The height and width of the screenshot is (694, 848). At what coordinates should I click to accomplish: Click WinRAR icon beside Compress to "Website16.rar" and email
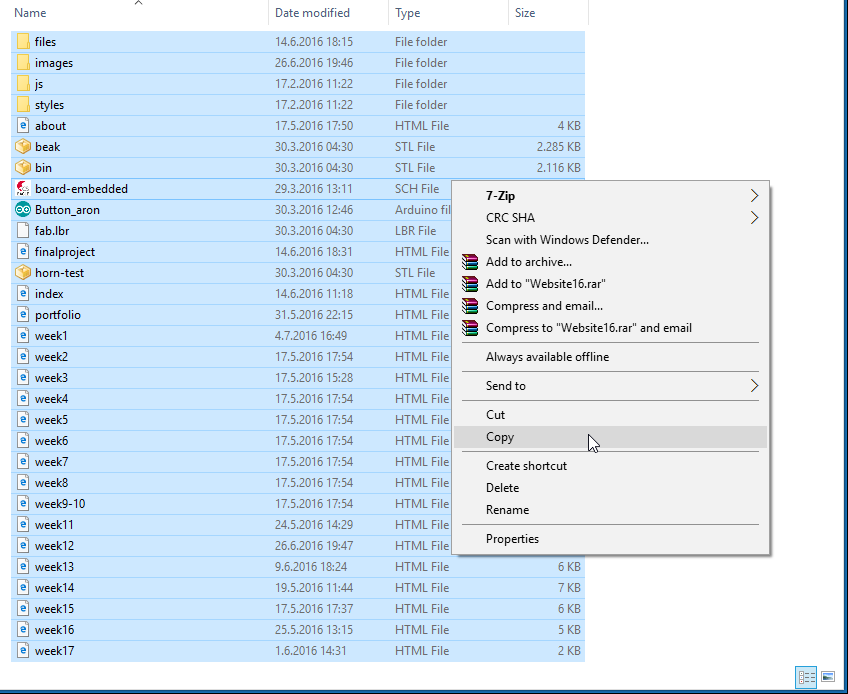[x=470, y=328]
